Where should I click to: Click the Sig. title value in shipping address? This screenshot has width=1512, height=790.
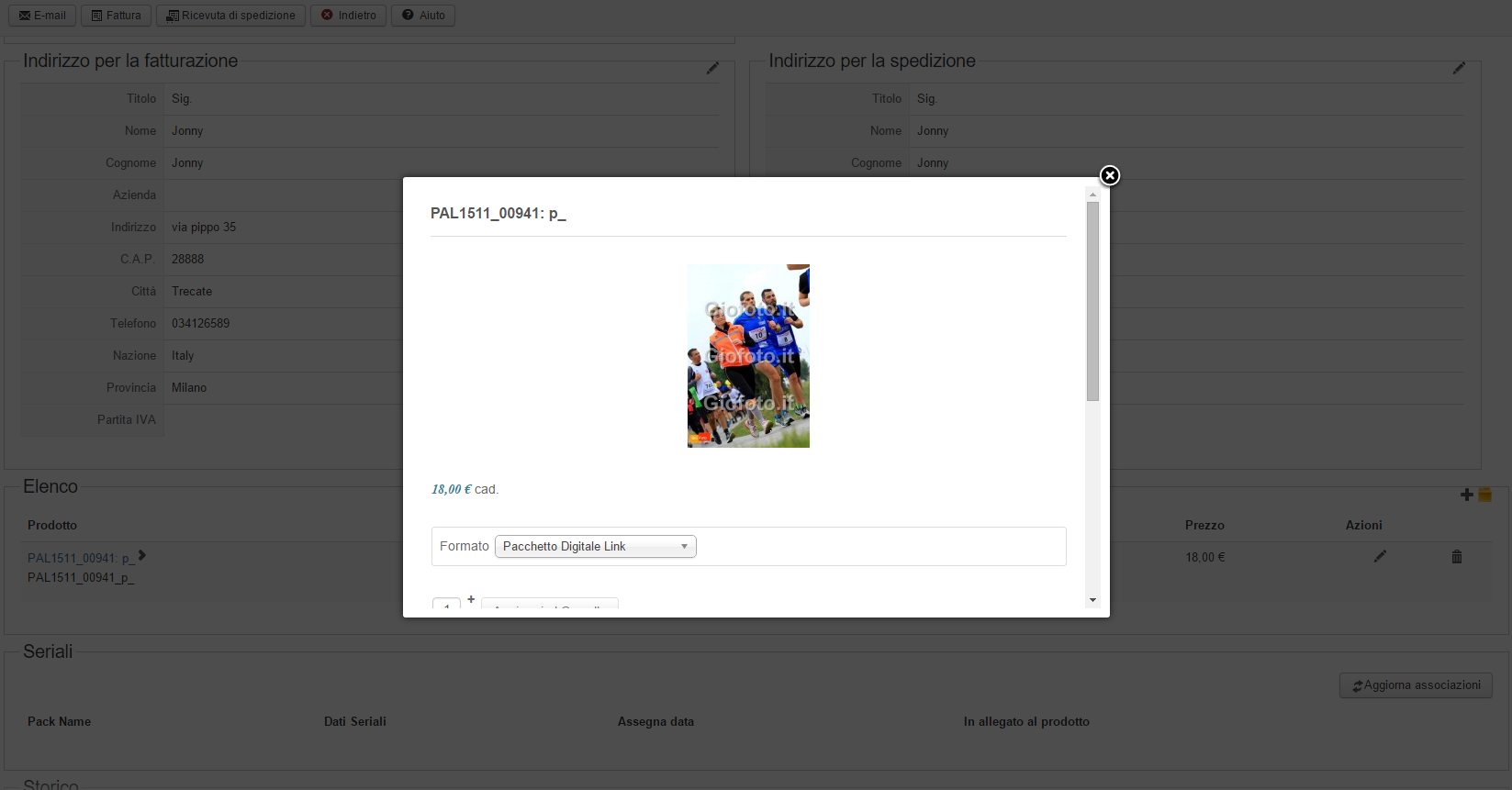pos(927,99)
